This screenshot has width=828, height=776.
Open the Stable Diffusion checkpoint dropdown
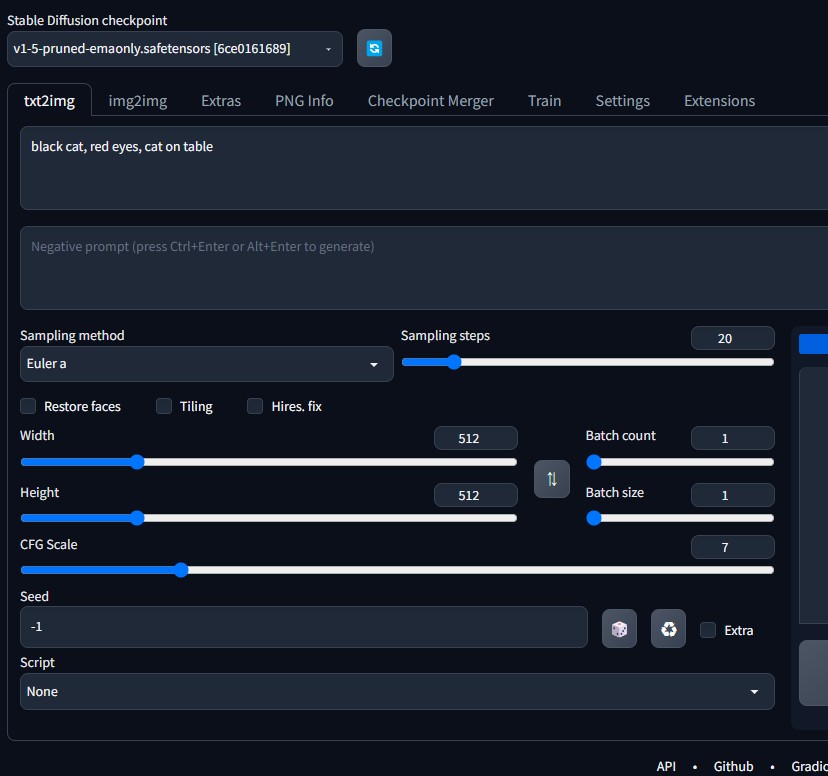pos(175,48)
